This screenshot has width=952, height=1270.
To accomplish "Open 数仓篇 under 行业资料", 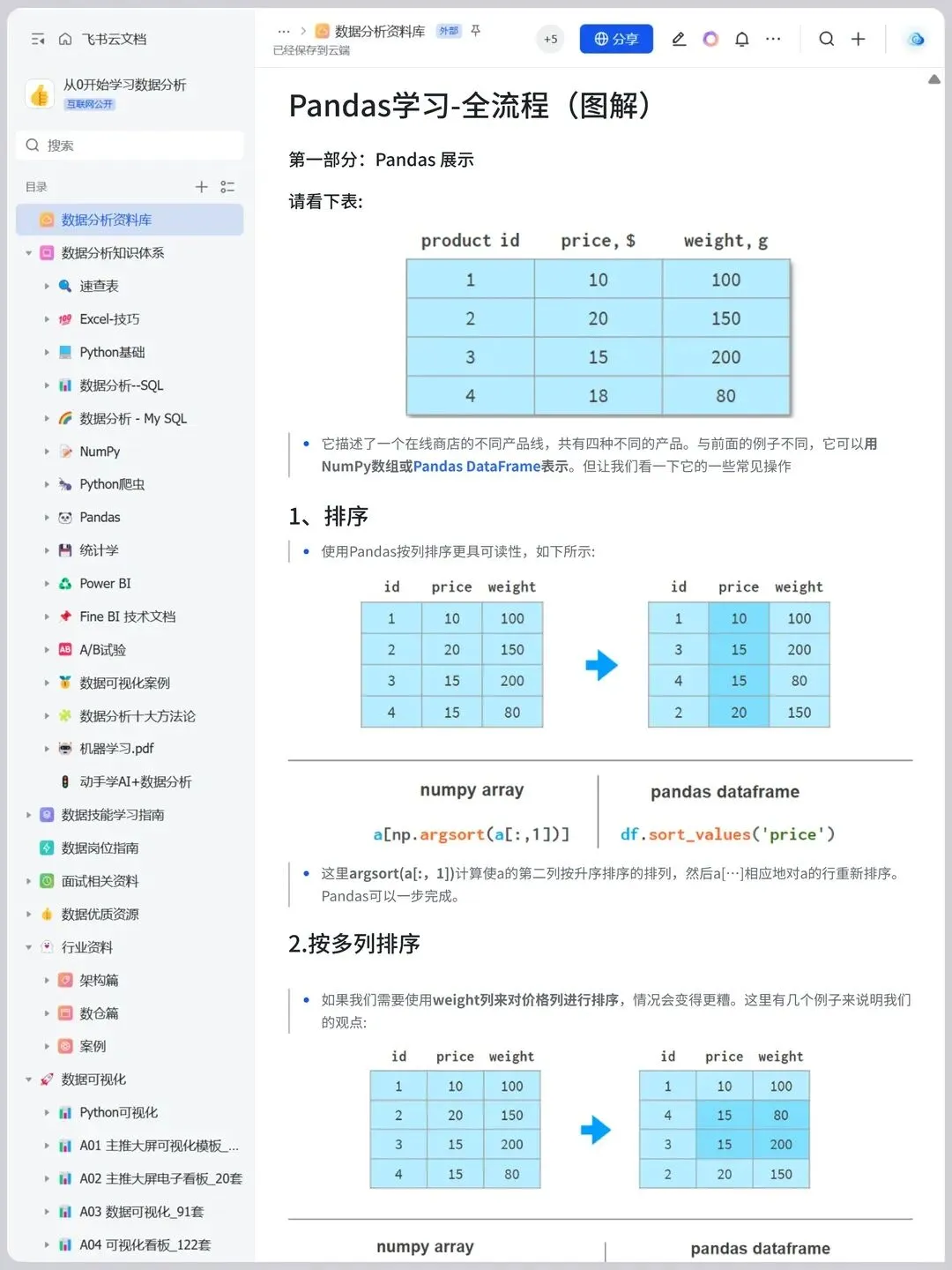I will click(99, 1013).
